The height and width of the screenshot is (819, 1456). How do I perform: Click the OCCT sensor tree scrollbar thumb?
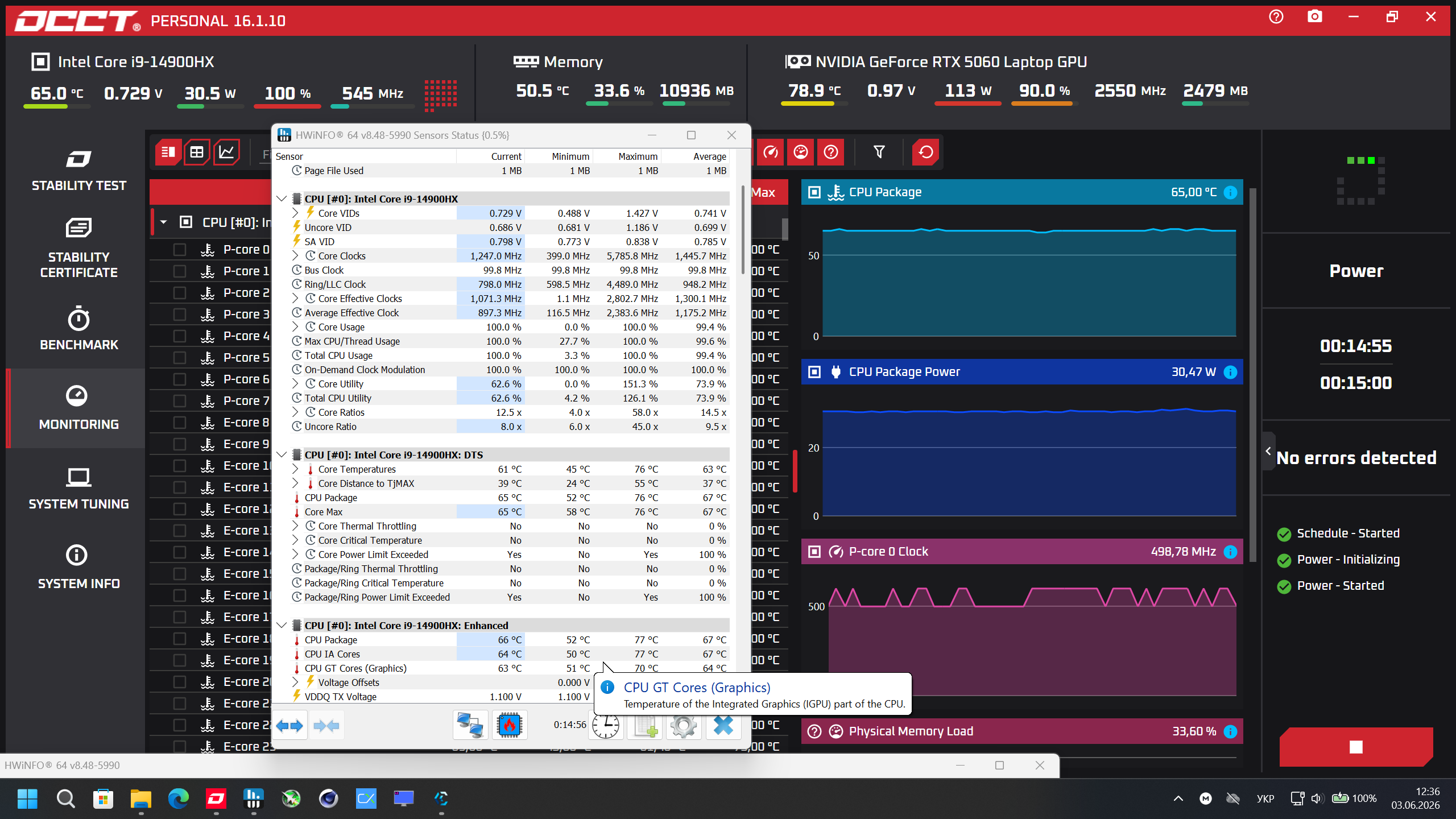785,229
